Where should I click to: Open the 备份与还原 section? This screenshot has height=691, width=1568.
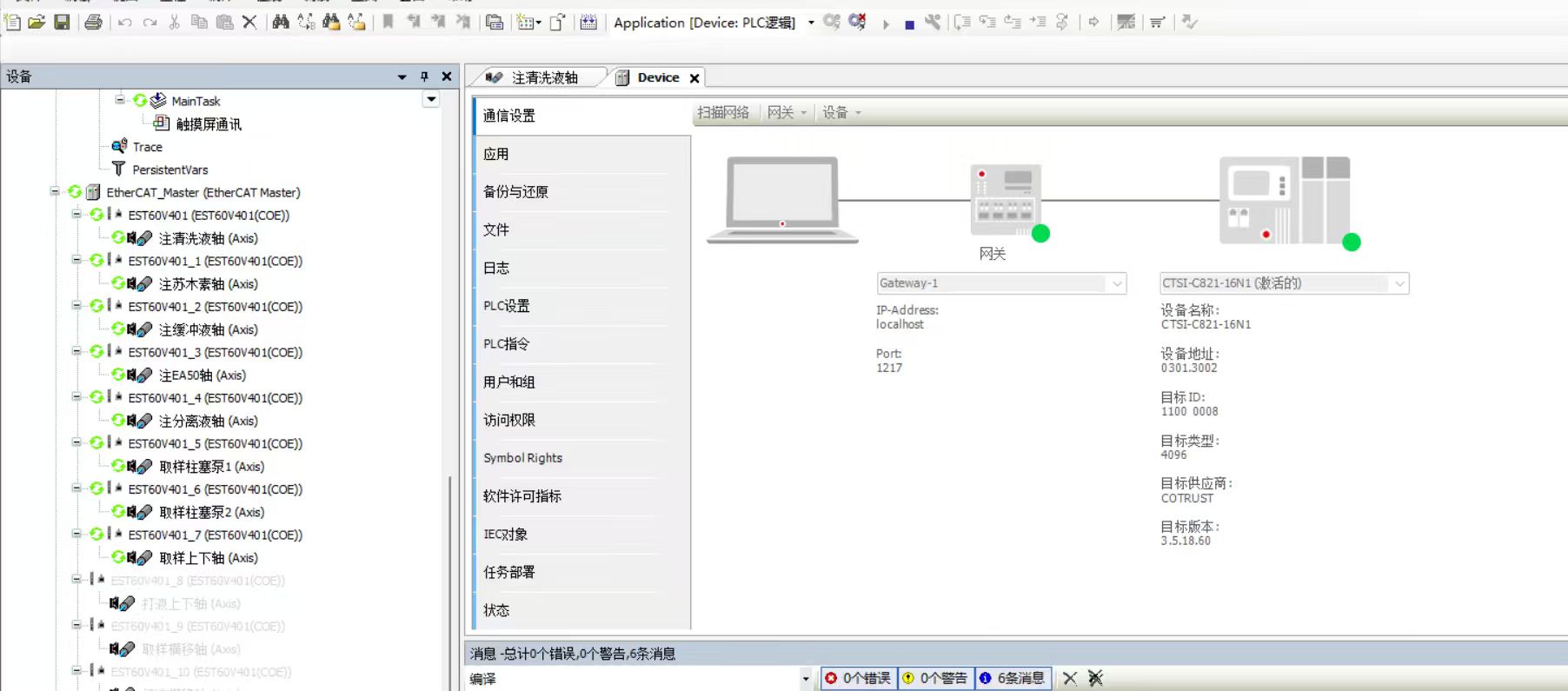[x=582, y=192]
